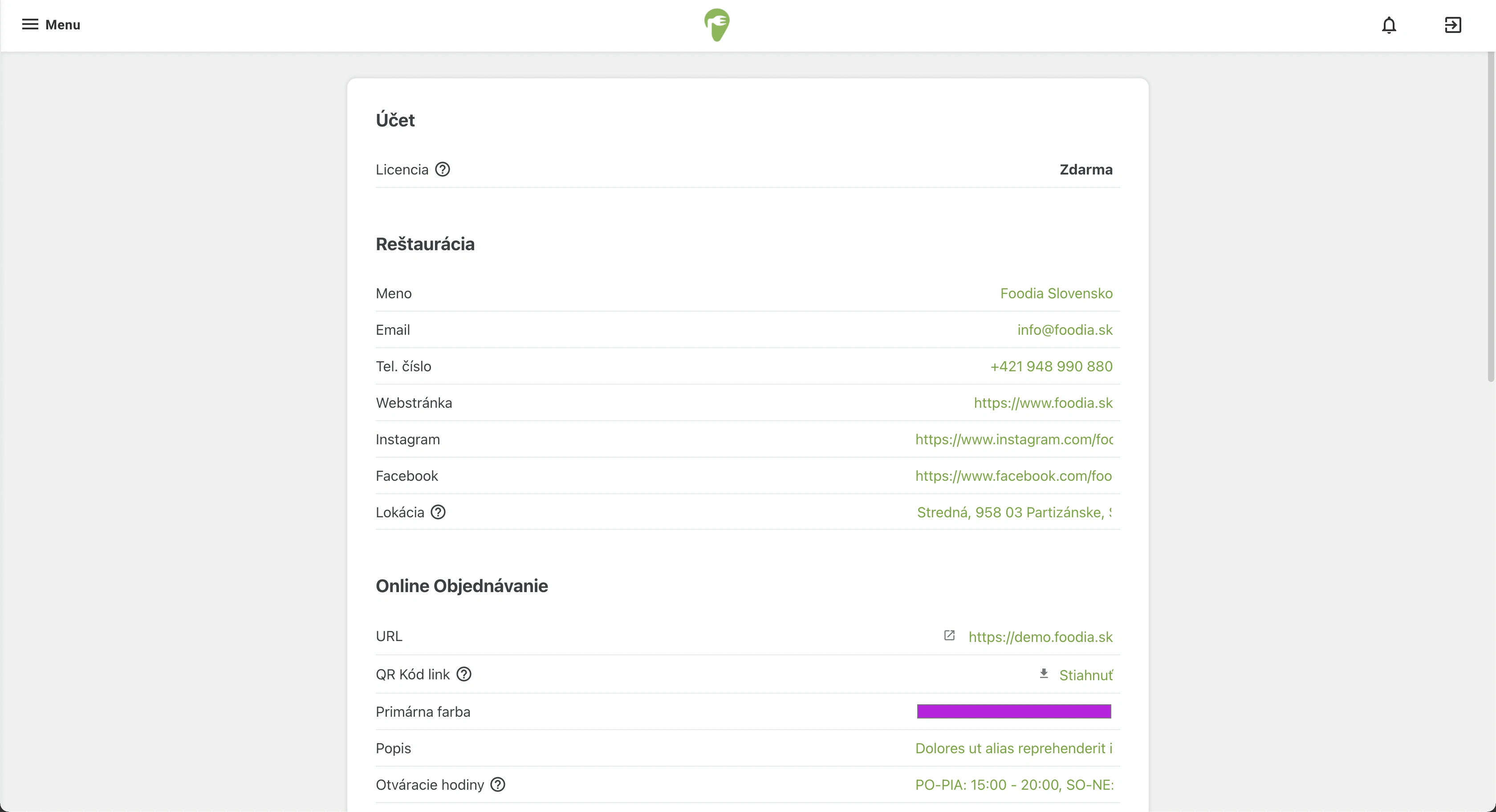Click the Foodia logo in header
The width and height of the screenshot is (1496, 812).
pyautogui.click(x=717, y=25)
